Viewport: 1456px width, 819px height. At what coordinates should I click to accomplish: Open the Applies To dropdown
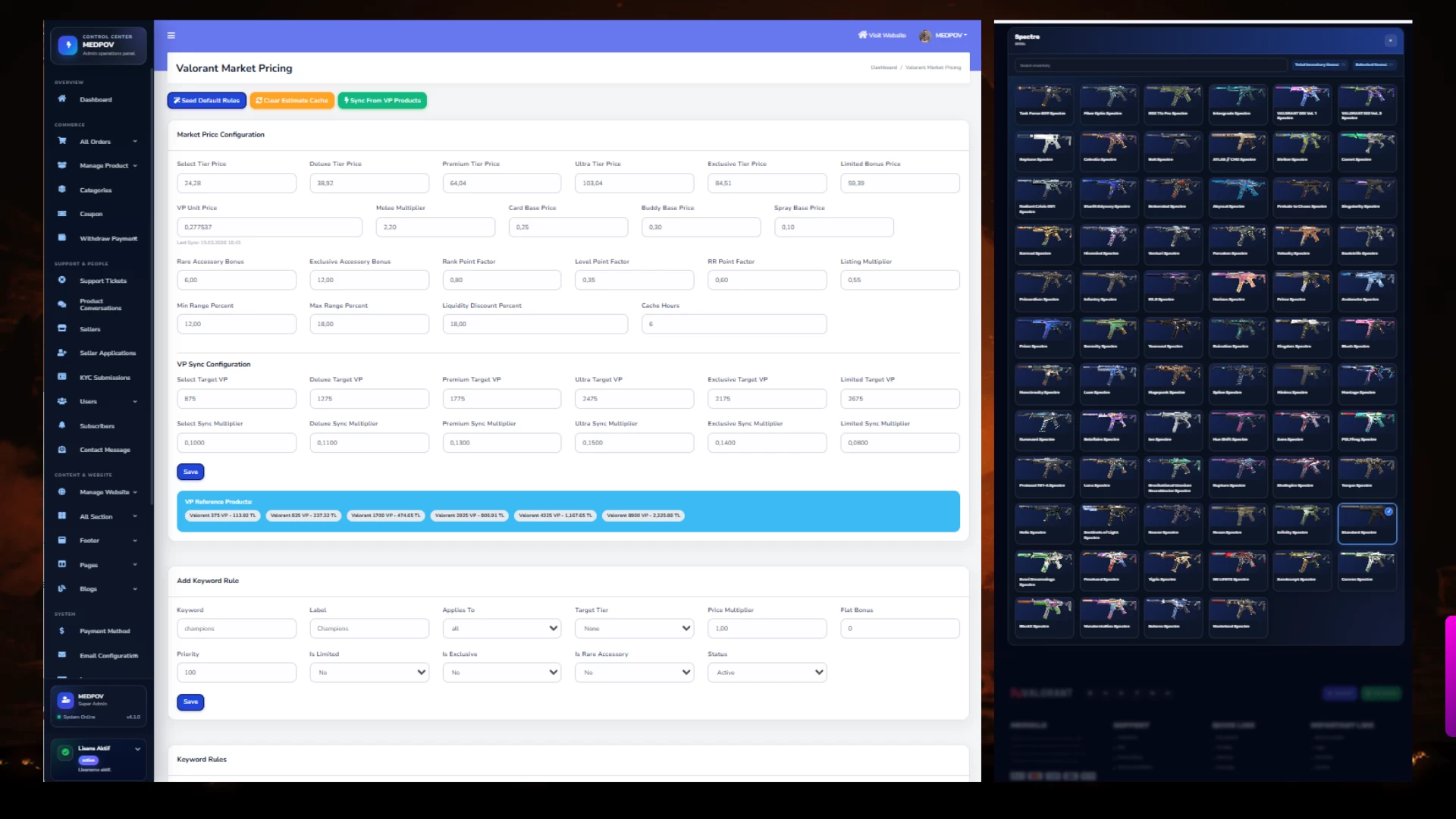[501, 629]
